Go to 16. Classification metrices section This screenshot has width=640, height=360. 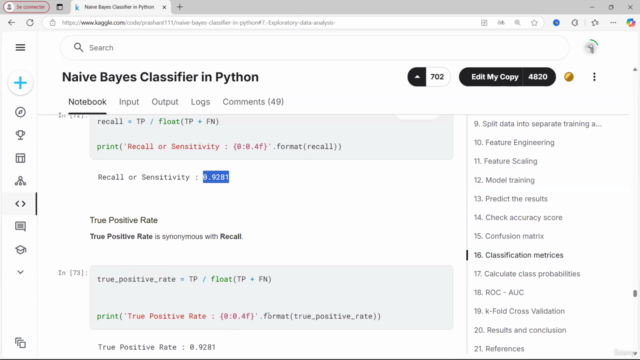pyautogui.click(x=518, y=255)
